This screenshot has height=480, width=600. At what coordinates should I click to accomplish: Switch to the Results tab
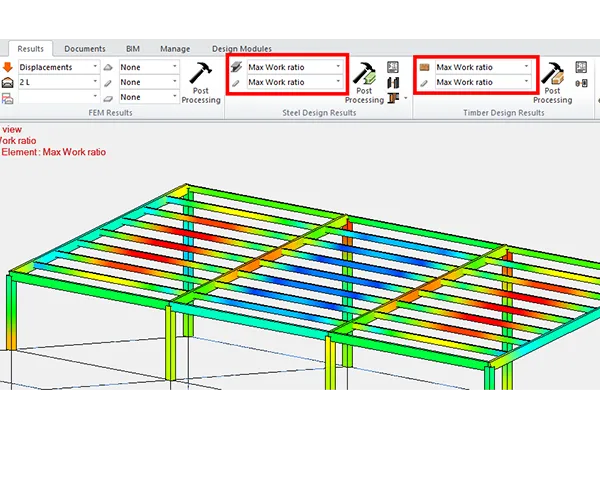click(x=31, y=49)
